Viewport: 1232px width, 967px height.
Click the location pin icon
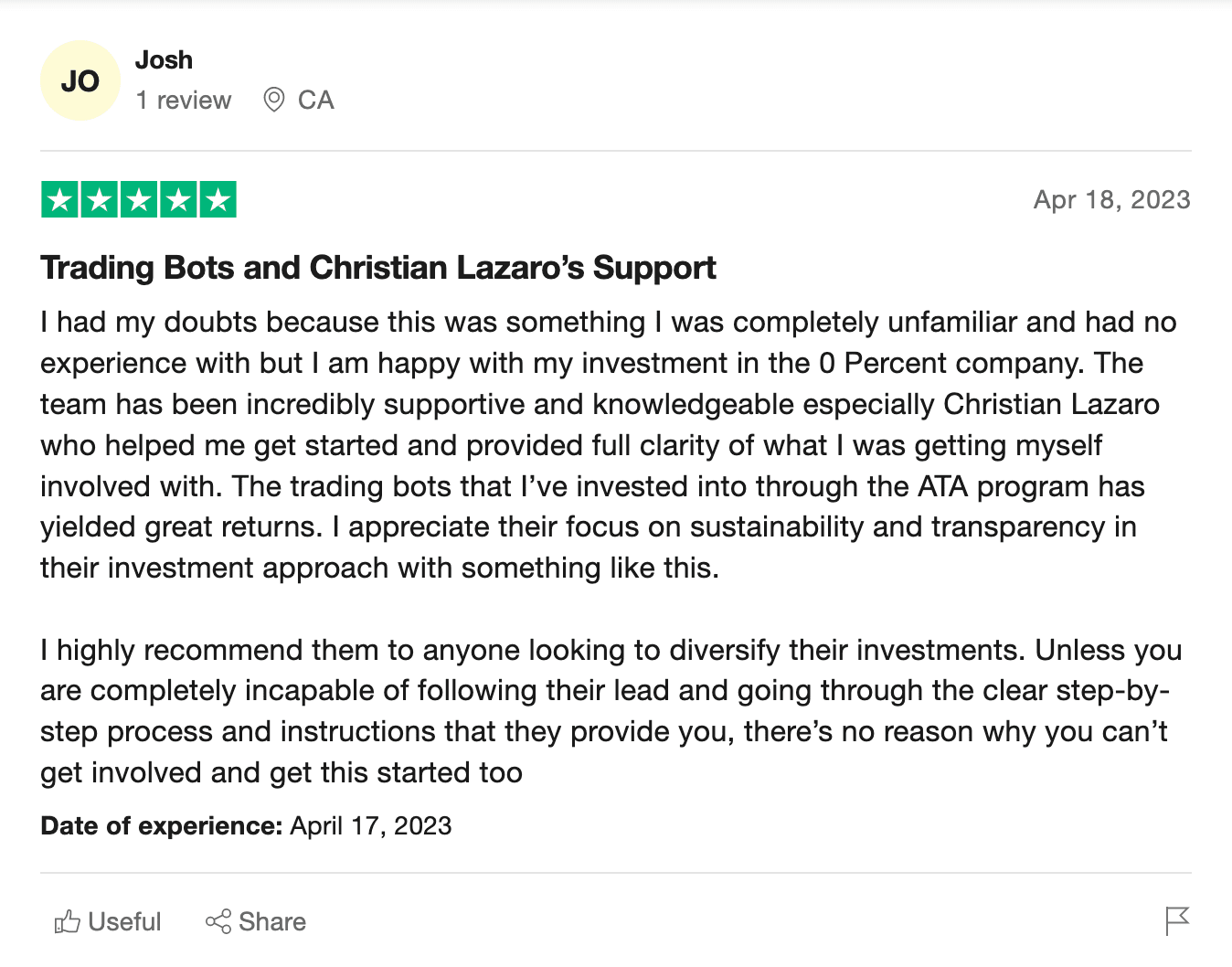(x=273, y=100)
